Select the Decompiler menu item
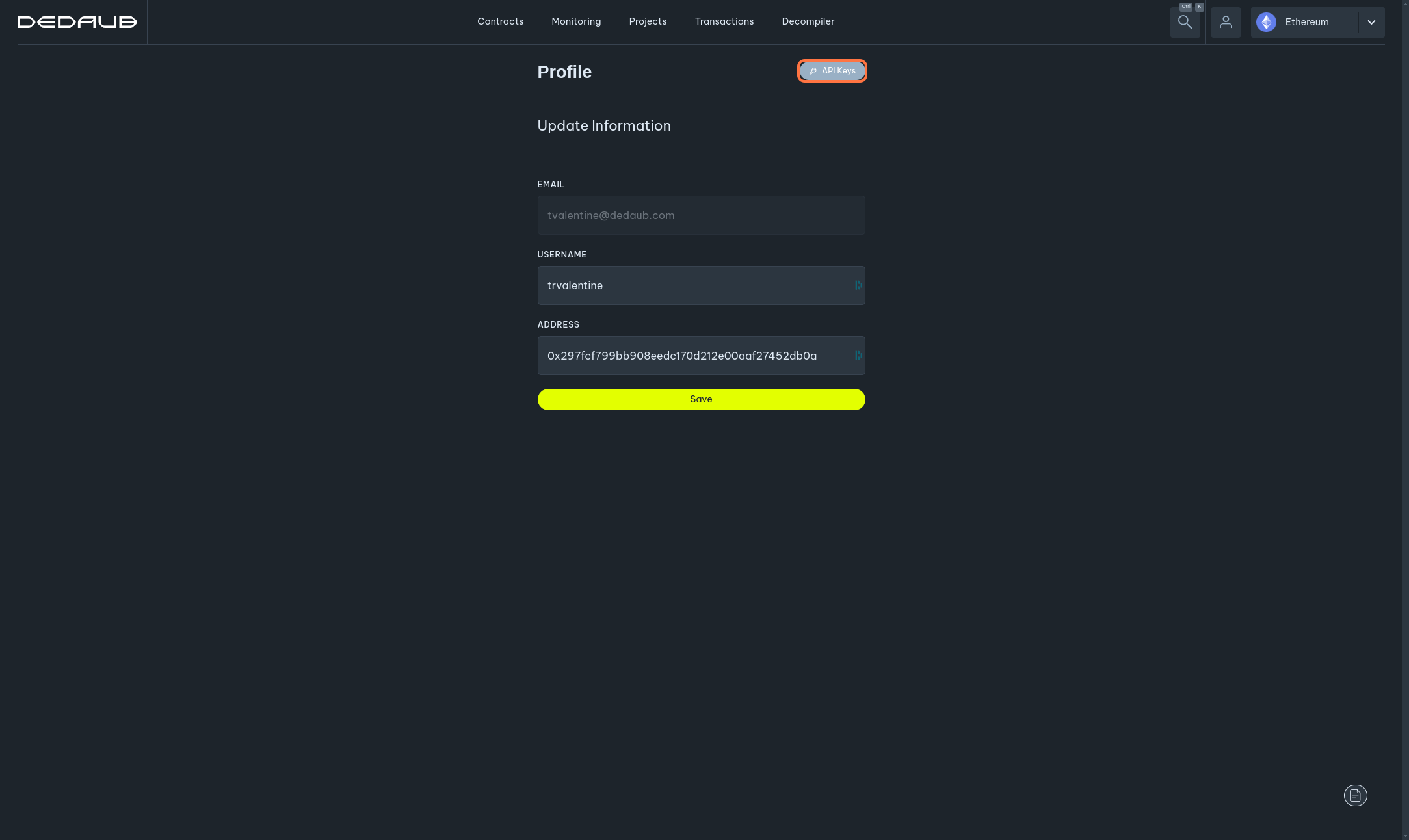 (x=808, y=21)
